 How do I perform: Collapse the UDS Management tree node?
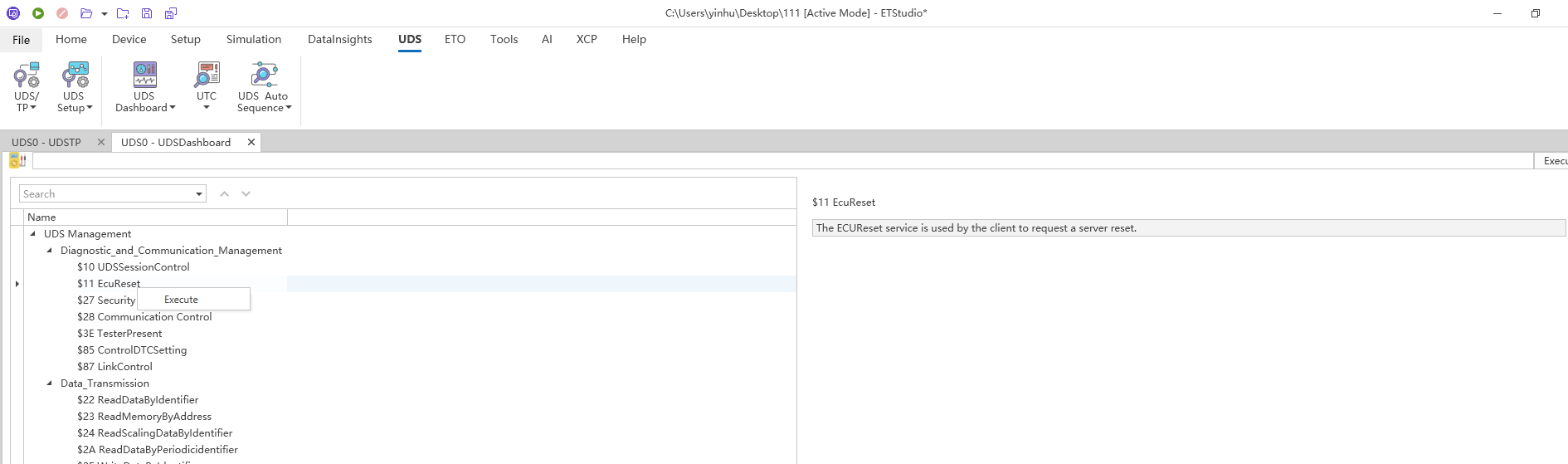(x=32, y=234)
